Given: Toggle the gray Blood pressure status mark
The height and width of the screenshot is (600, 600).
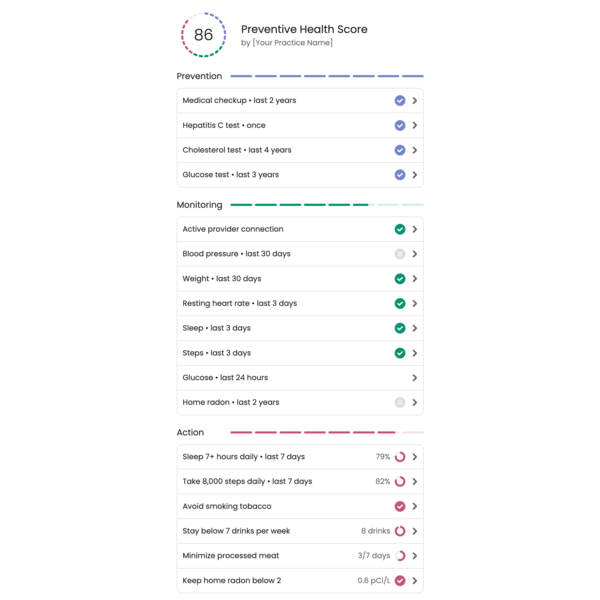Looking at the screenshot, I should click(400, 254).
